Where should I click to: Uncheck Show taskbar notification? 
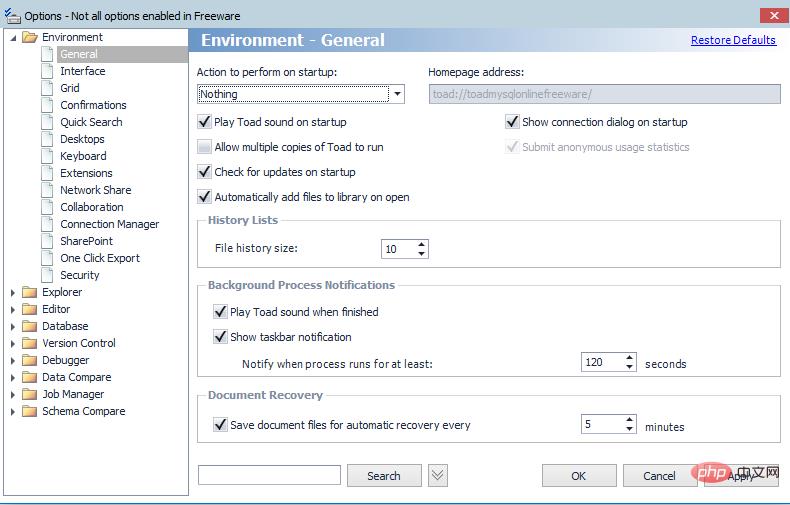pyautogui.click(x=221, y=337)
